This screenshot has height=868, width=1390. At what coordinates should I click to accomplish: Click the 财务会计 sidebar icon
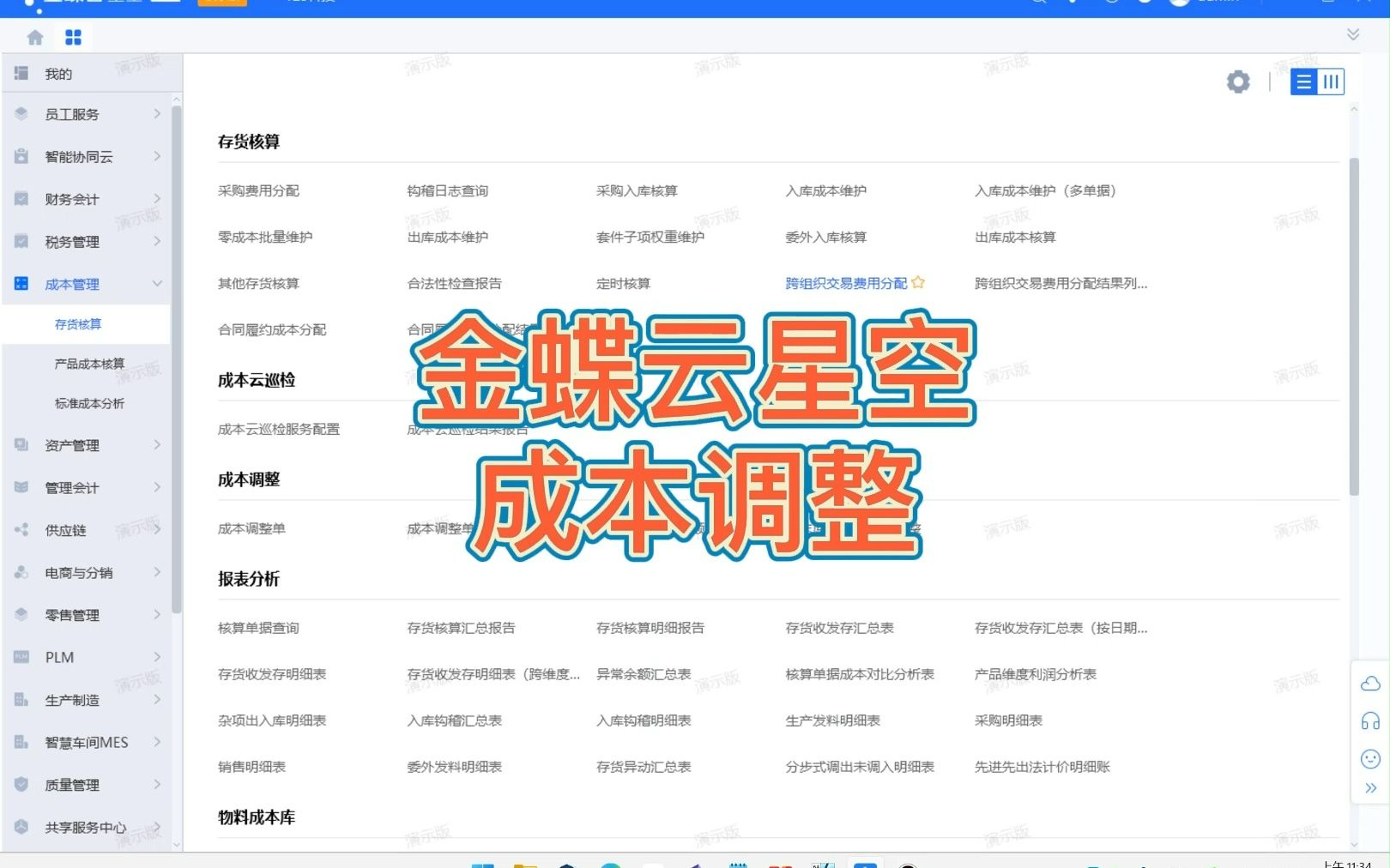pyautogui.click(x=21, y=199)
